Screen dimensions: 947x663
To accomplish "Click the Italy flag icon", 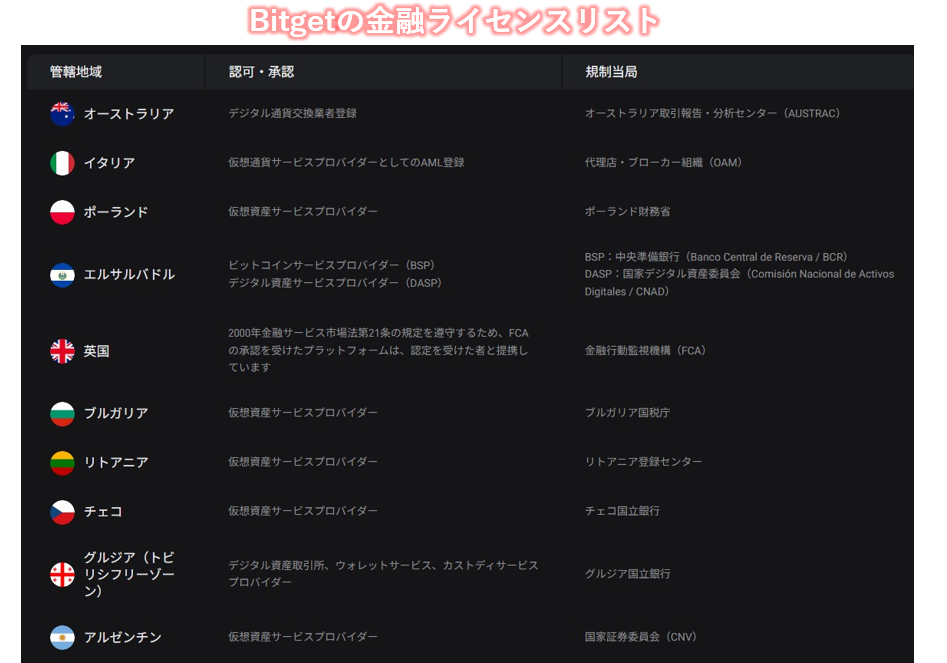I will tap(62, 163).
